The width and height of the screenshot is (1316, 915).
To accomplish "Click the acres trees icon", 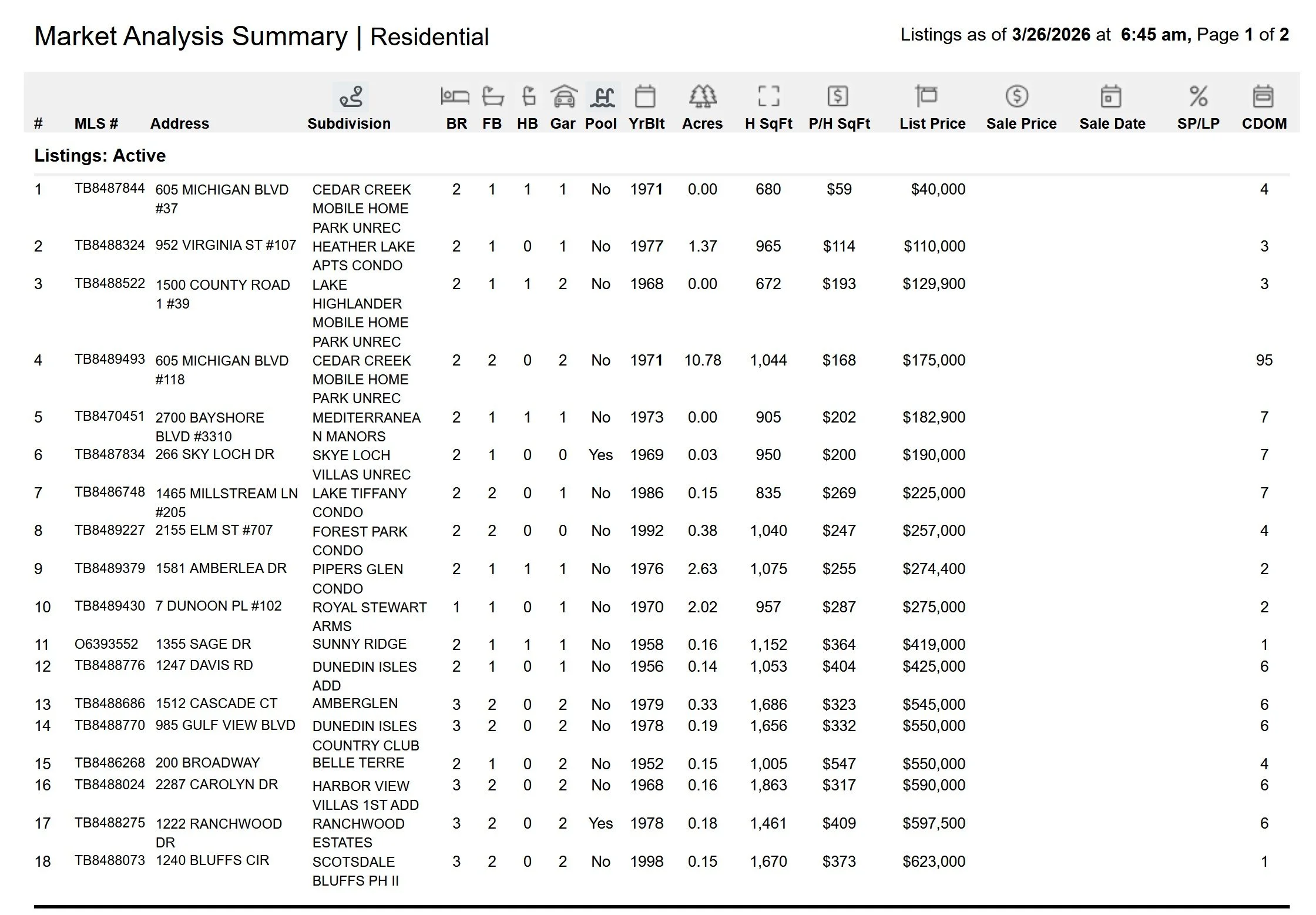I will tap(703, 96).
